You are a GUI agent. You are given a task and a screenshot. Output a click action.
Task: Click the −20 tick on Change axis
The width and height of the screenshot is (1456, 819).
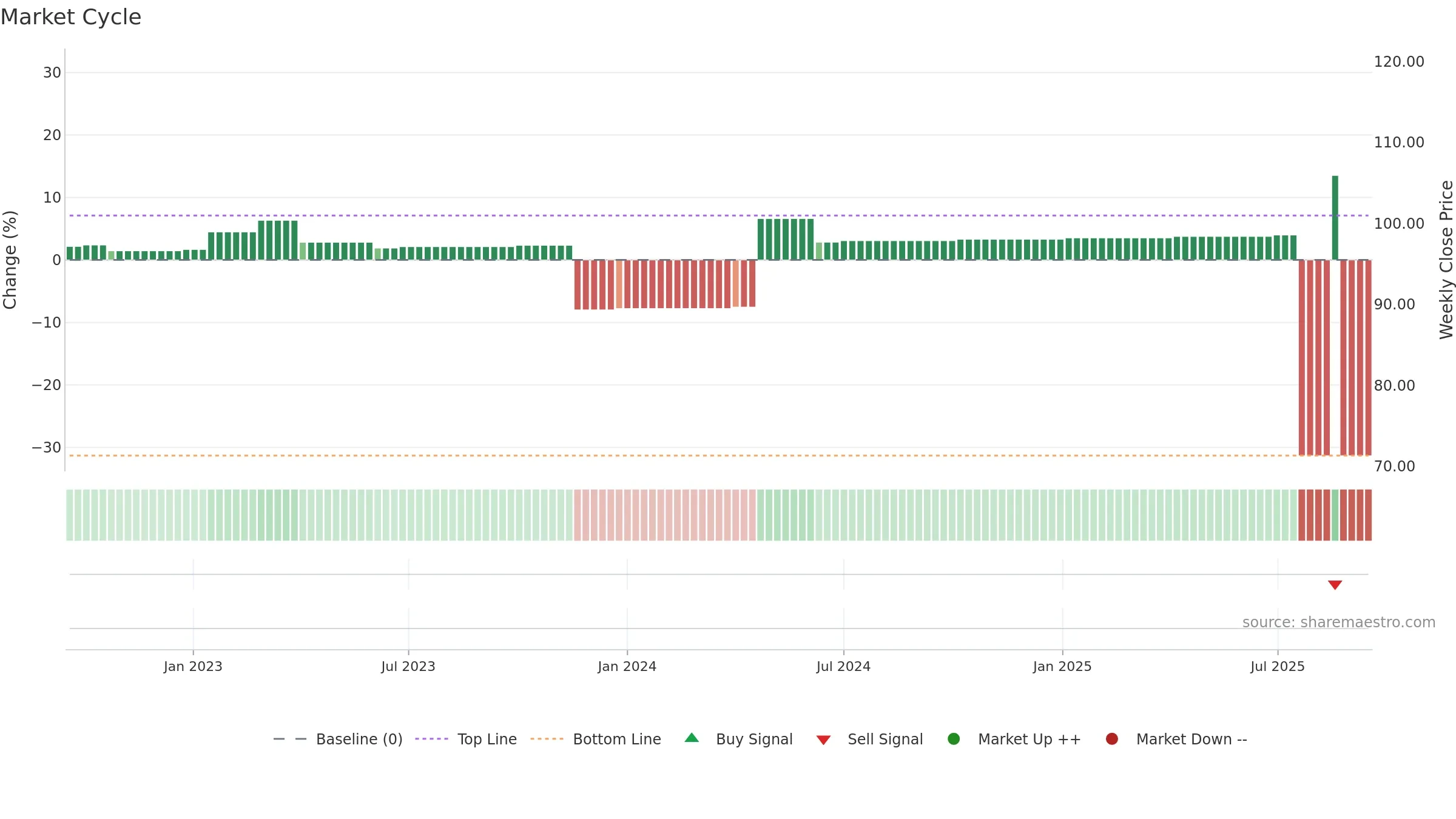coord(47,385)
